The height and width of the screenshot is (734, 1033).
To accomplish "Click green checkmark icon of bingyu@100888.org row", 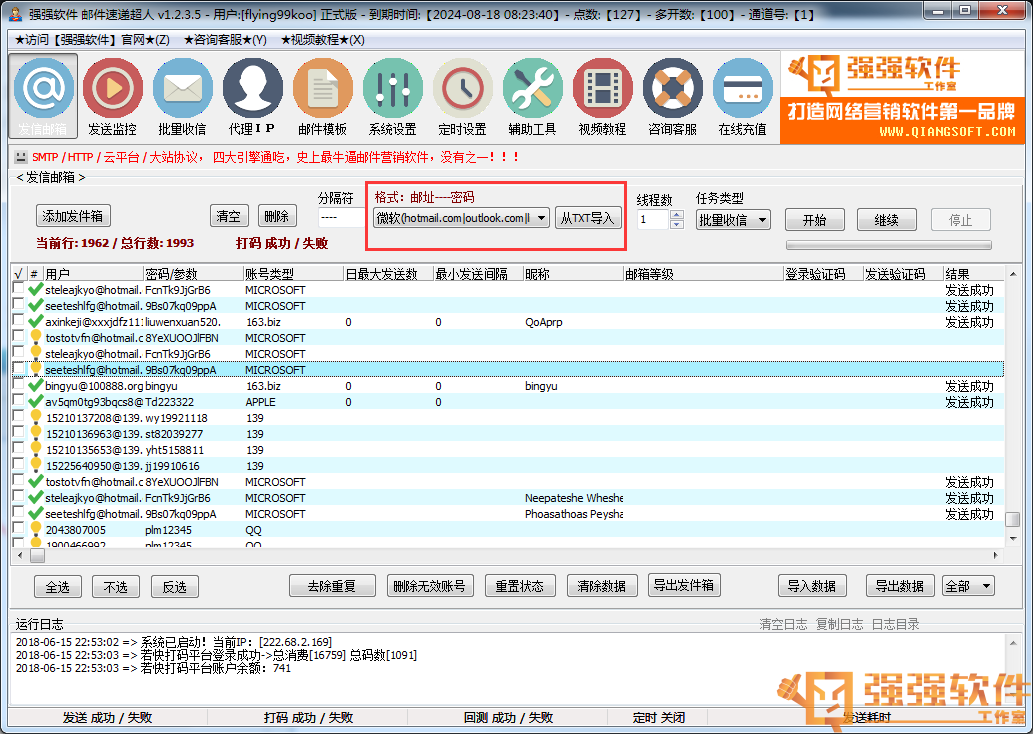I will 36,385.
